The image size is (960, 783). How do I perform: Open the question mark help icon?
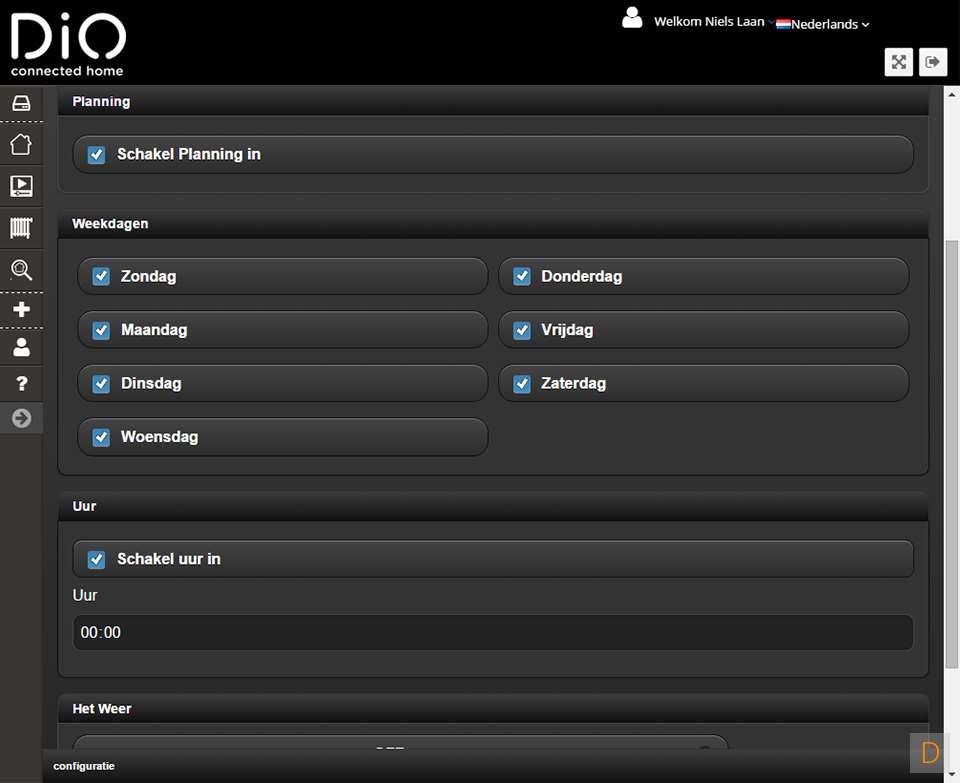click(x=21, y=384)
